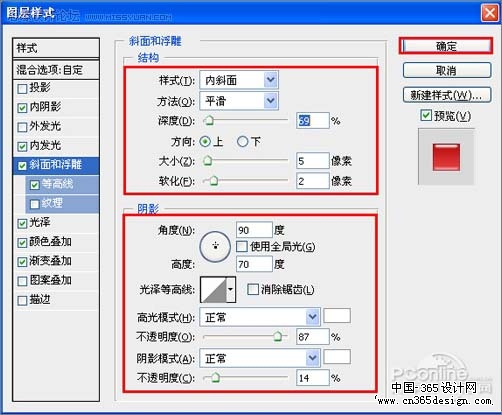Click the shadow mode color swatch
The image size is (502, 415).
(x=337, y=357)
